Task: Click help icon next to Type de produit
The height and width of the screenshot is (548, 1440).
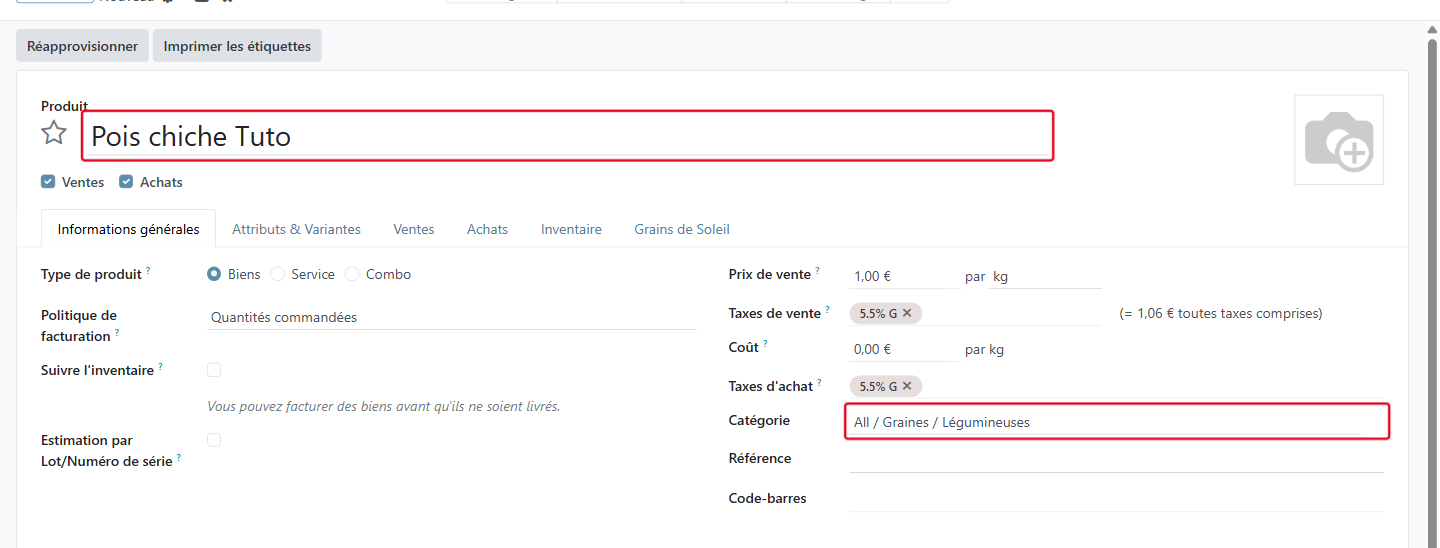Action: click(x=148, y=271)
